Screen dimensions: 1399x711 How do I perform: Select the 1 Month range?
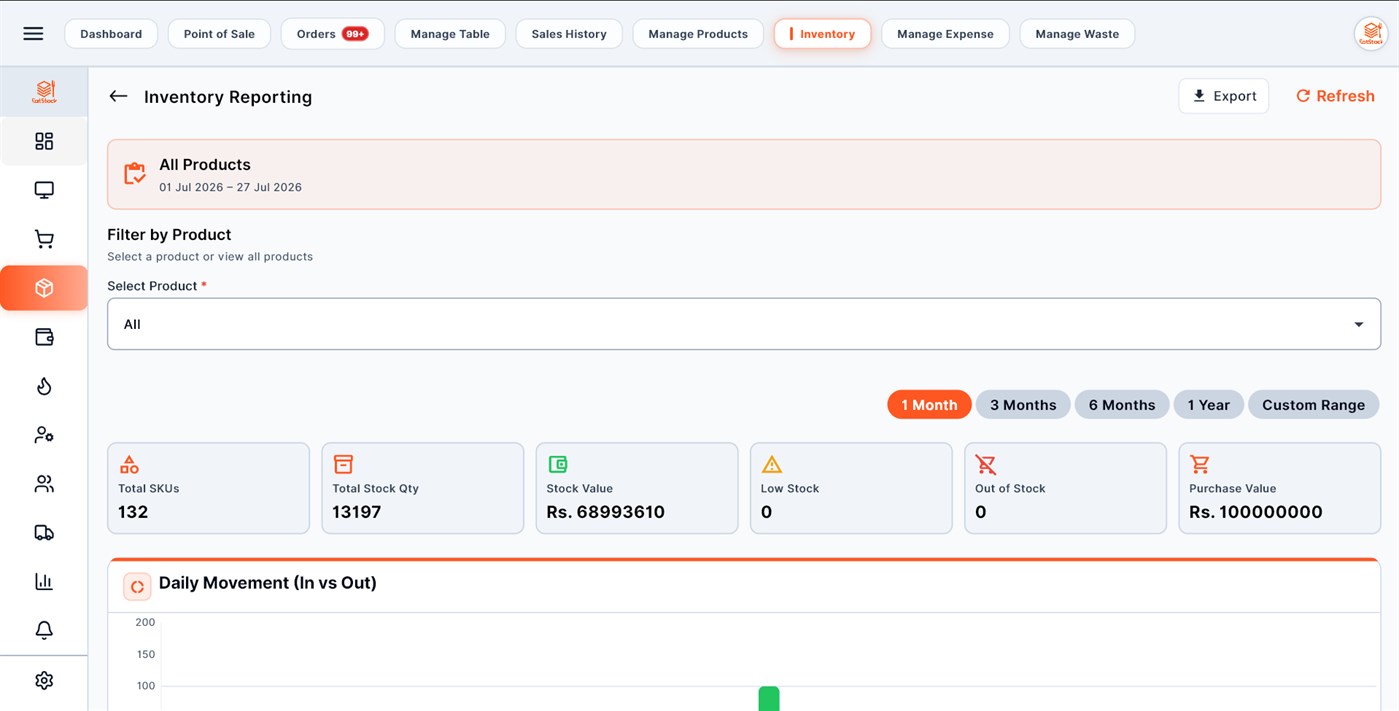929,405
